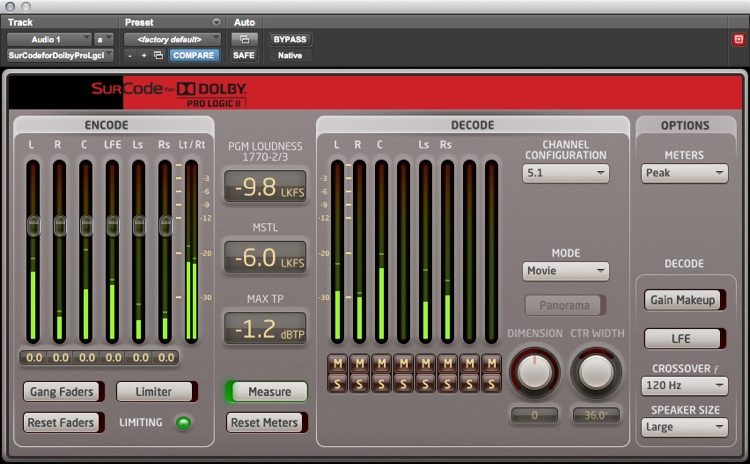This screenshot has height=464, width=750.
Task: Click the CTR WIDTH knob
Action: (596, 373)
